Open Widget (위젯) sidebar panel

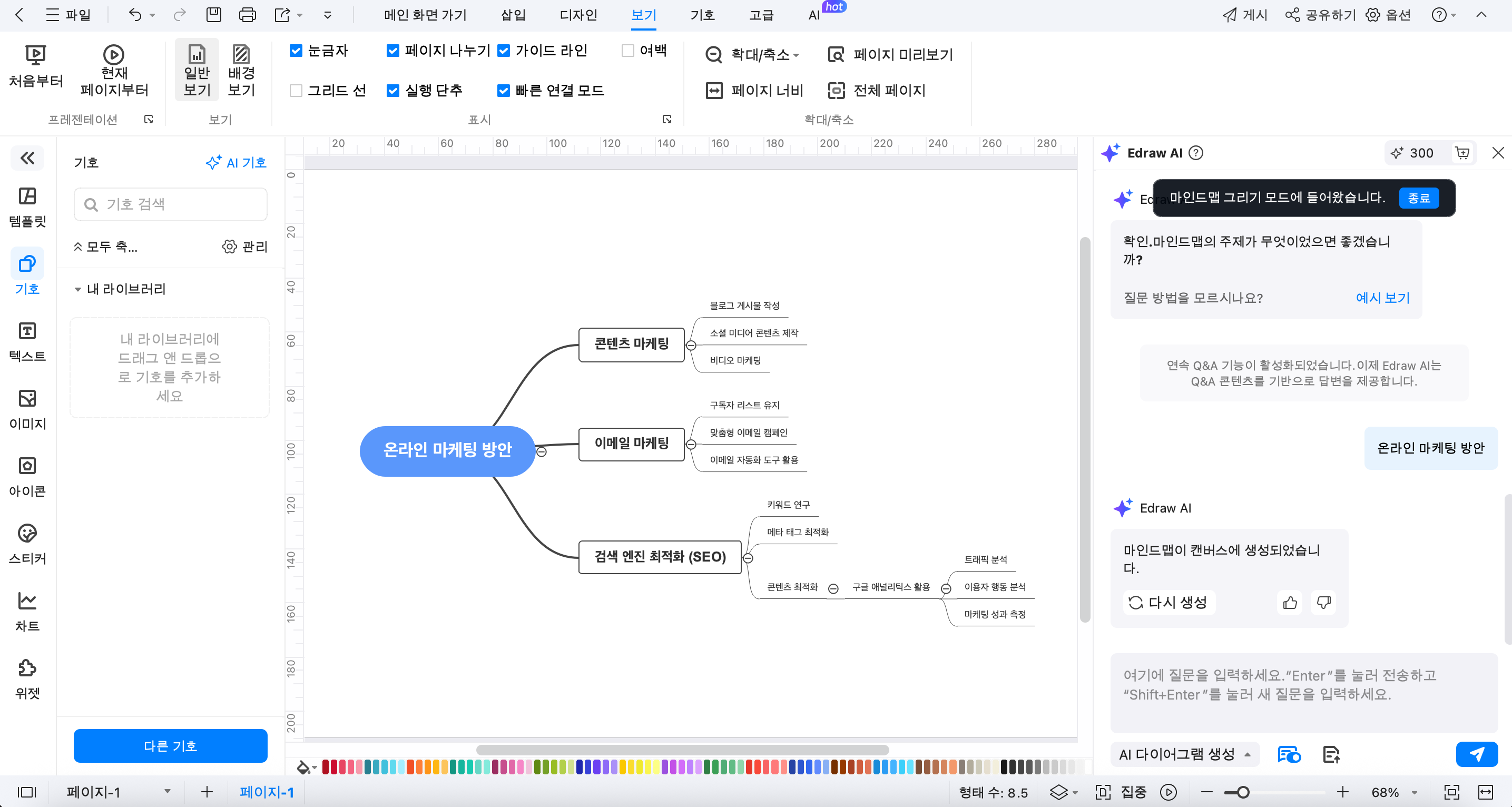[x=27, y=679]
